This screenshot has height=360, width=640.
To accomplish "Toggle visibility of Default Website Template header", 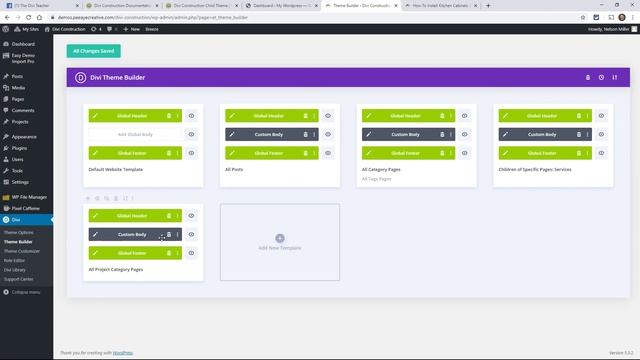I will 191,116.
